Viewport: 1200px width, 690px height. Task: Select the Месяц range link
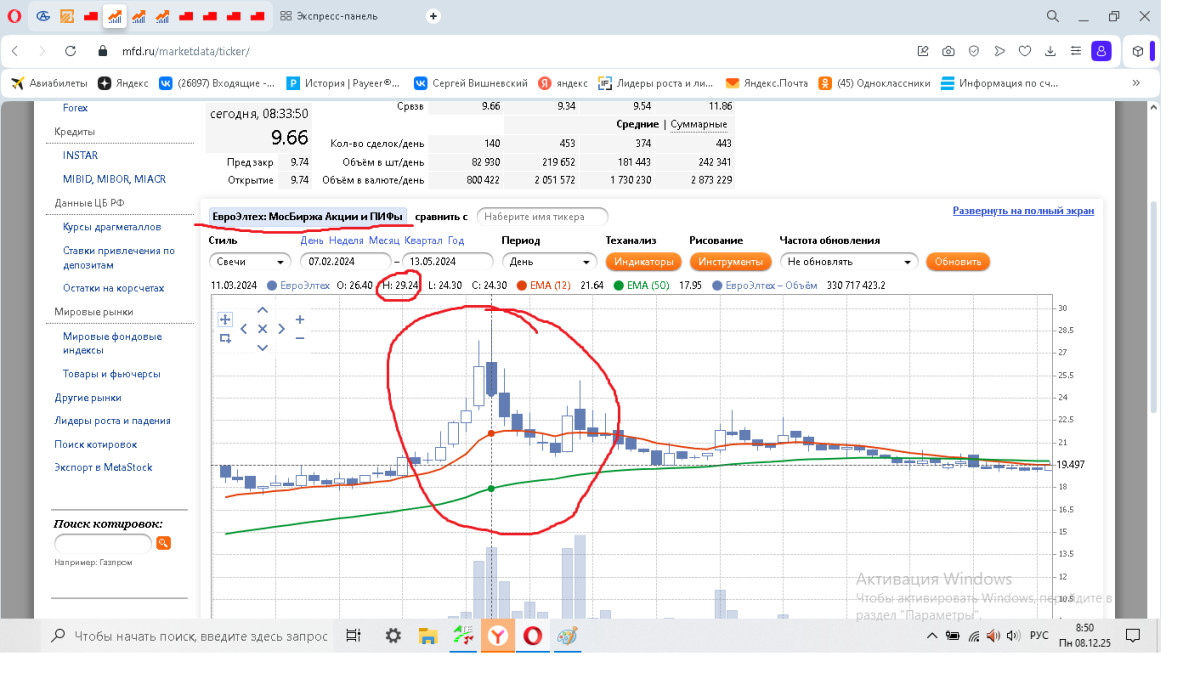(384, 240)
